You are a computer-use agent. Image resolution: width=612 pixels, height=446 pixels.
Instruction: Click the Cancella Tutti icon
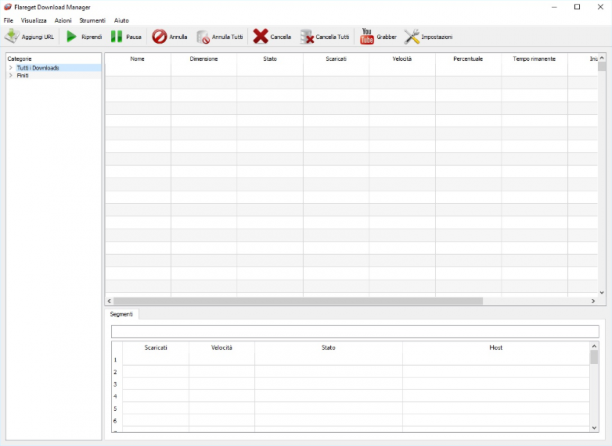307,37
